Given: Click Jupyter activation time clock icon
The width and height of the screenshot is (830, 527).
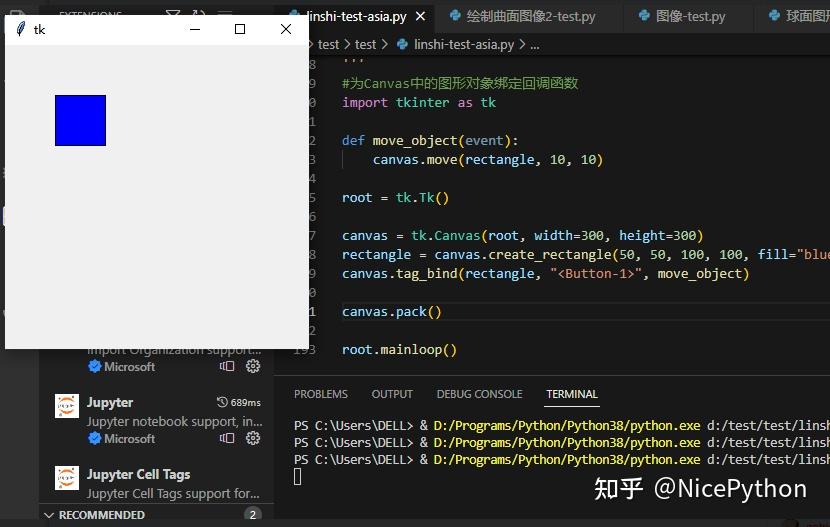Looking at the screenshot, I should 222,402.
